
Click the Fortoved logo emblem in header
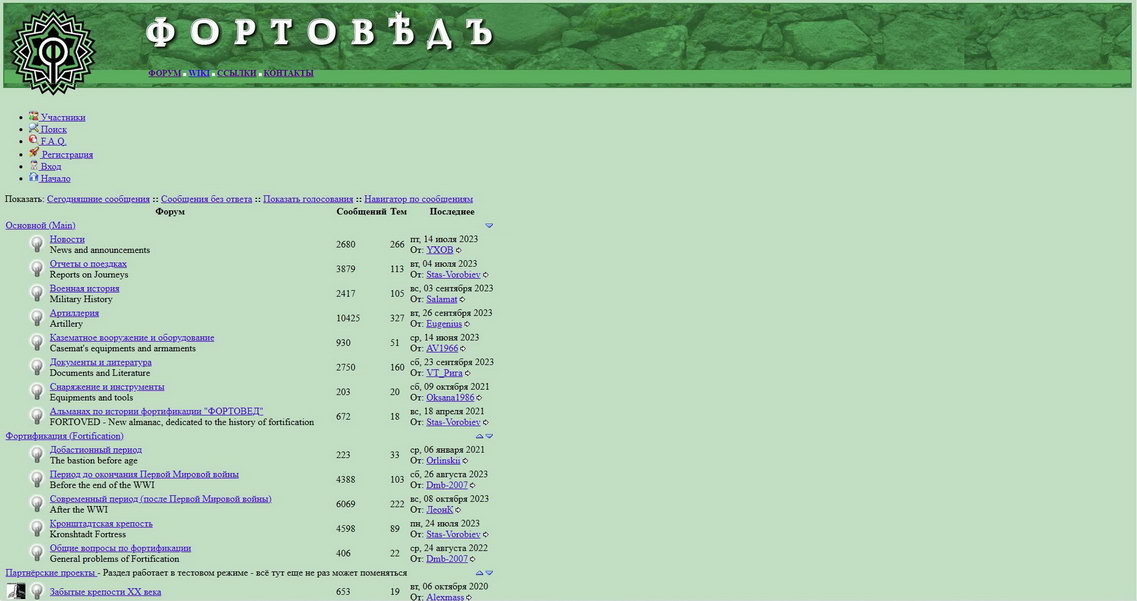(x=52, y=50)
